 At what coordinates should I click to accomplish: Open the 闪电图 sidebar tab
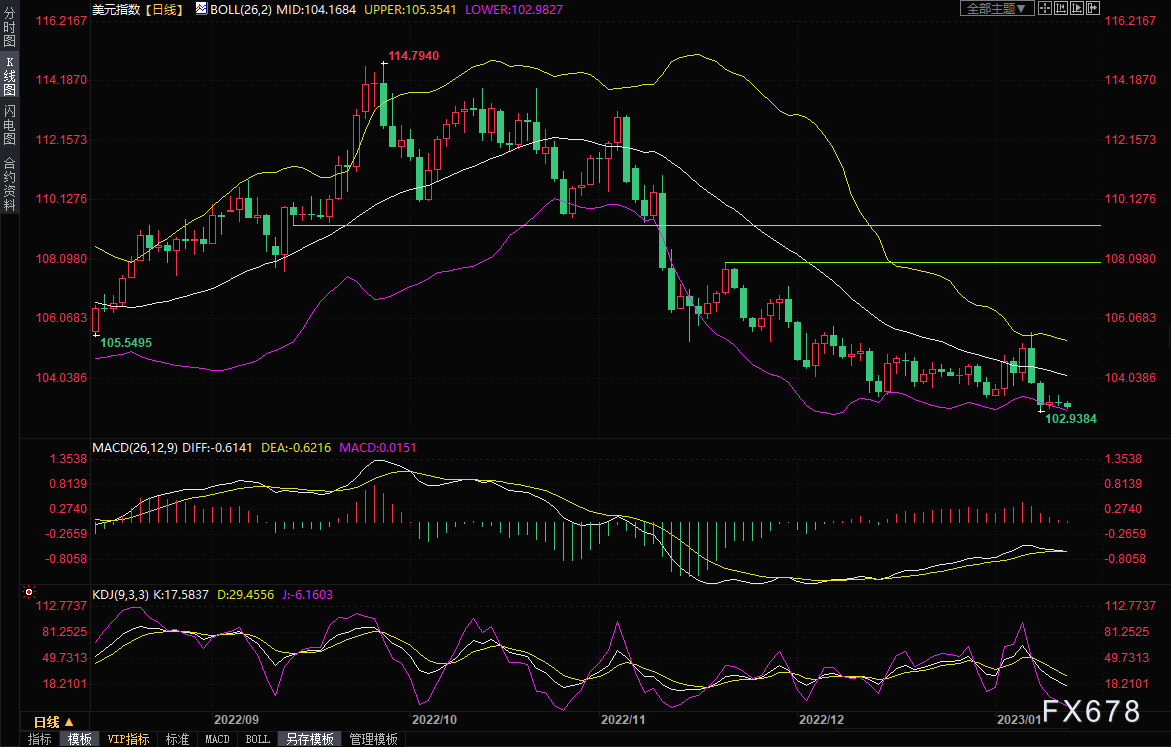coord(9,125)
